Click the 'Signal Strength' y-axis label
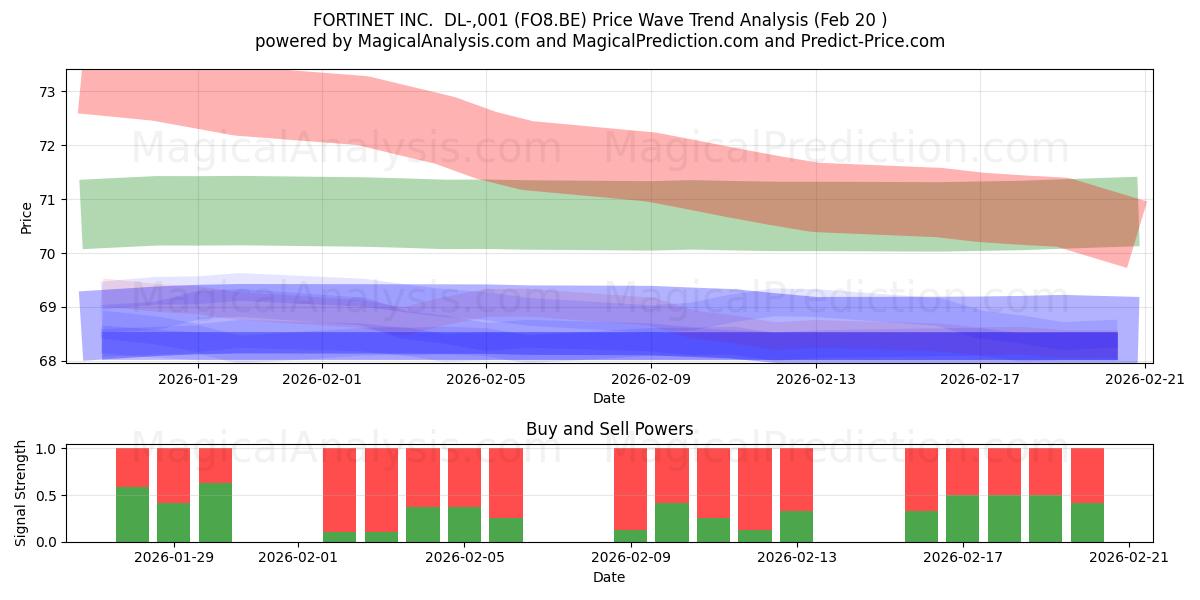 22,495
